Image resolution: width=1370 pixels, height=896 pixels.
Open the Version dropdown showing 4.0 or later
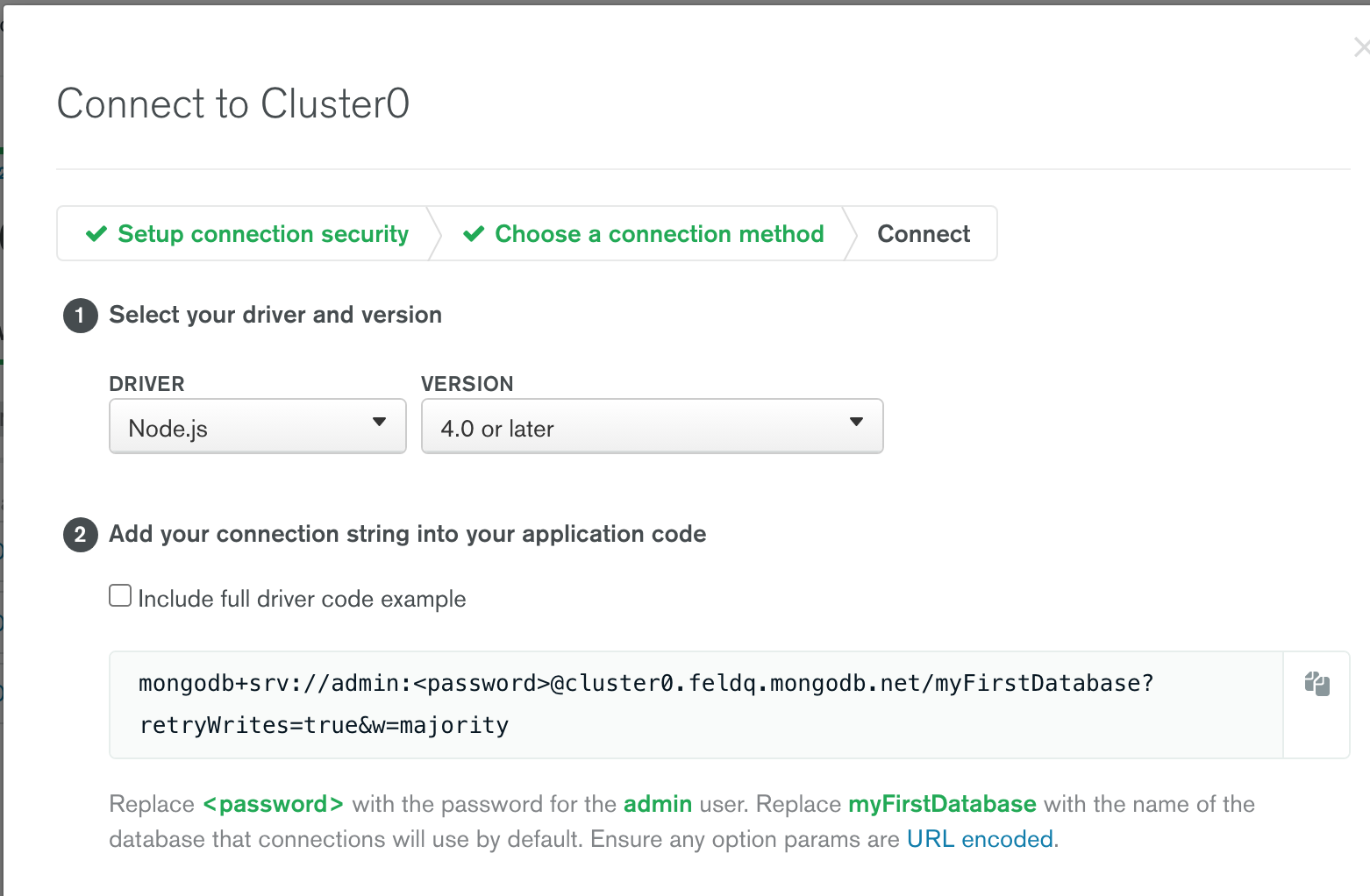click(x=653, y=427)
